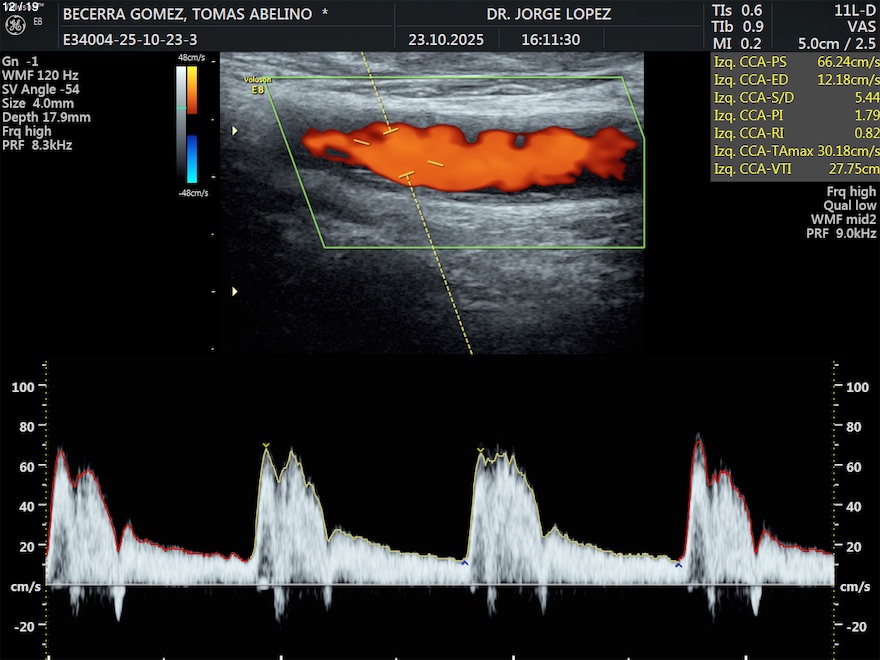
Task: Click the upper focal zone arrow left of image
Action: (x=236, y=131)
